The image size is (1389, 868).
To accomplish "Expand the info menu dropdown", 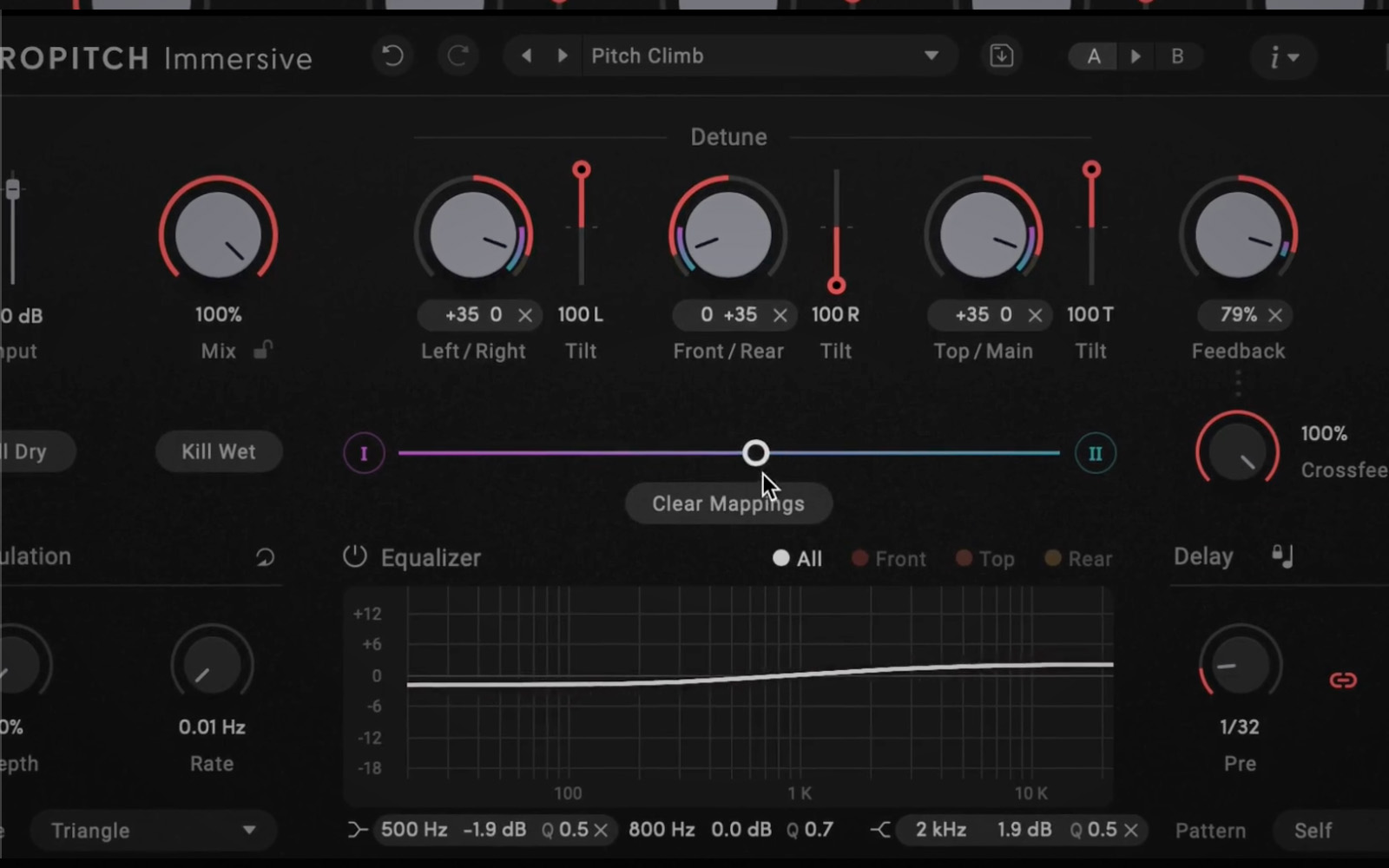I will [1283, 57].
